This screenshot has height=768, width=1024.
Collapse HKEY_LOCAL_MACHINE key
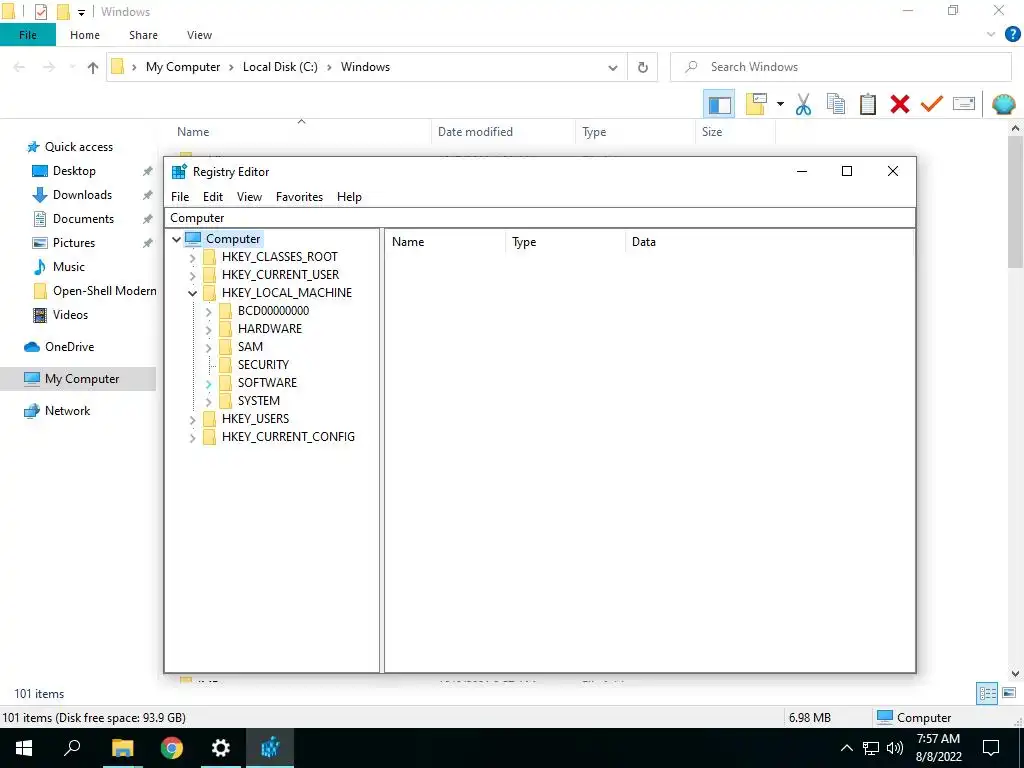pos(193,293)
